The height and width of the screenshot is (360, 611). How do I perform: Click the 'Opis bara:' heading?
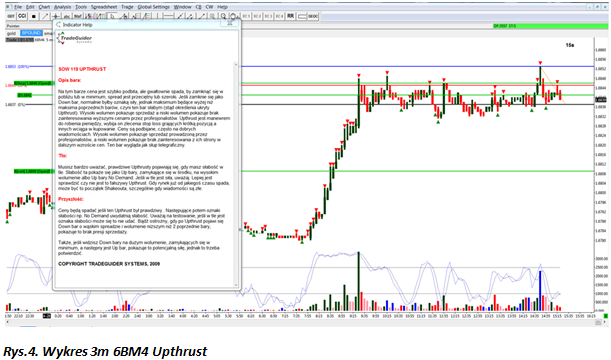[70, 80]
